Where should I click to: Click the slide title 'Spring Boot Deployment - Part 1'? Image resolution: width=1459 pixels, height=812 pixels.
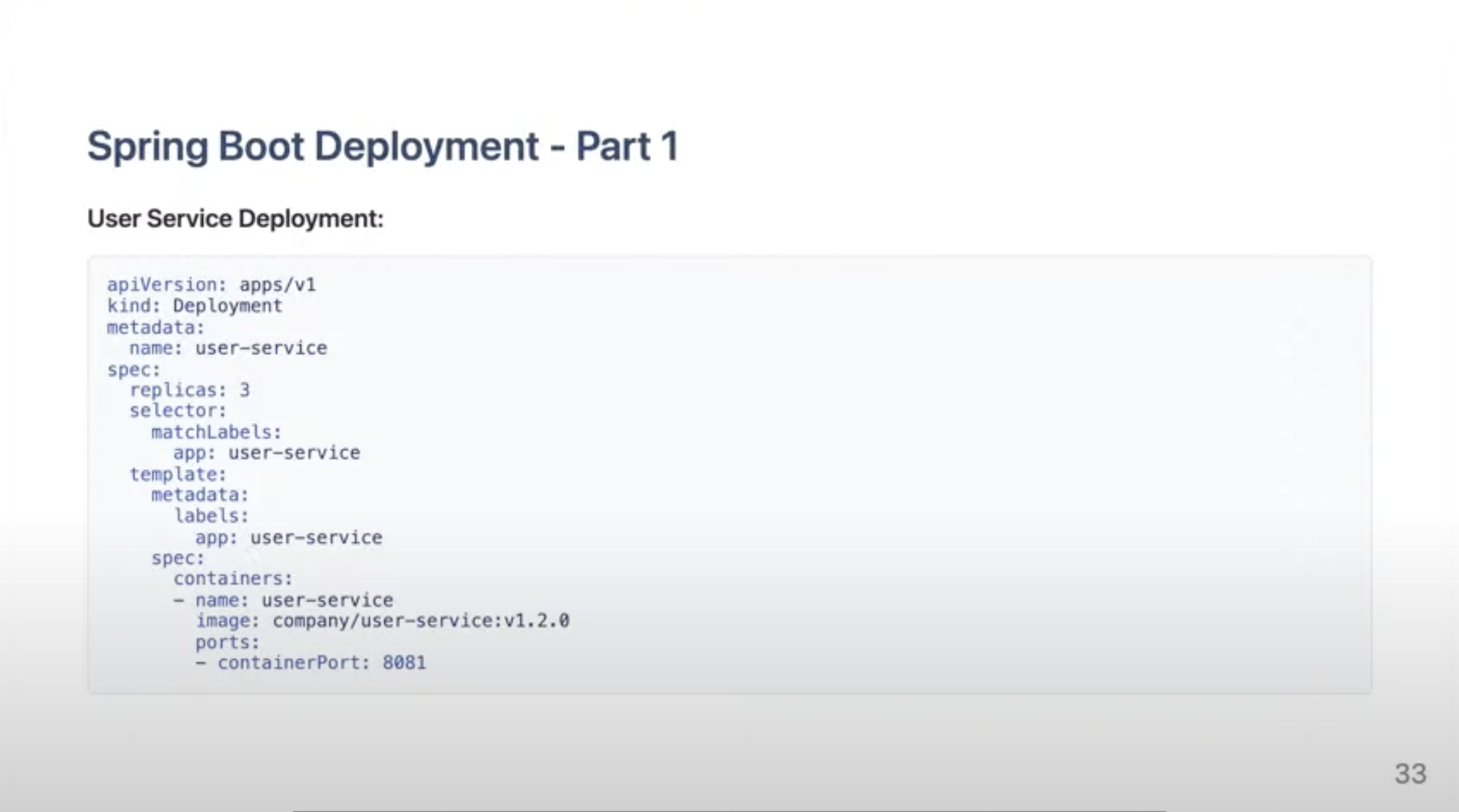[x=383, y=146]
